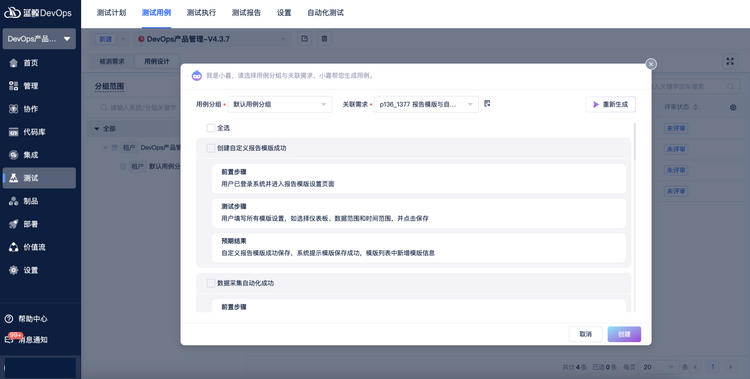Click the 代码库 code repository icon
This screenshot has height=379, width=750.
click(x=13, y=132)
